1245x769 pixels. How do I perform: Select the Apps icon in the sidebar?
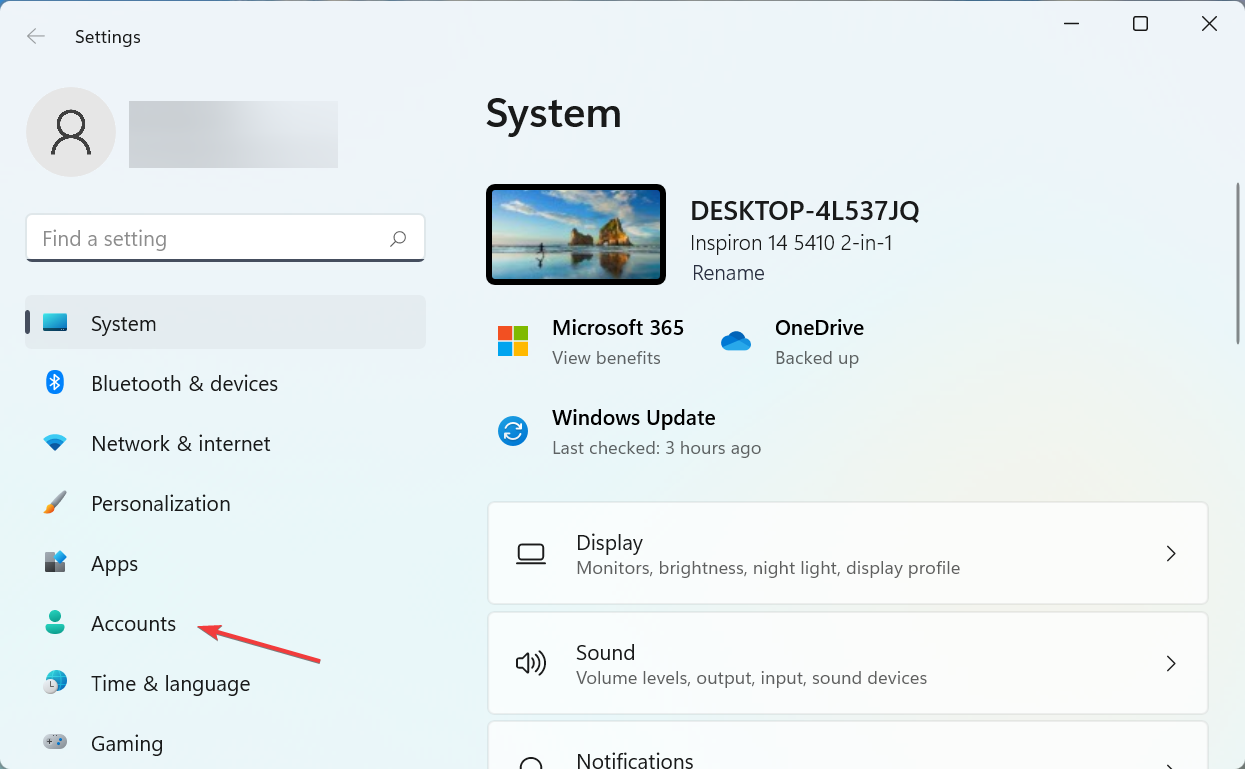[54, 563]
